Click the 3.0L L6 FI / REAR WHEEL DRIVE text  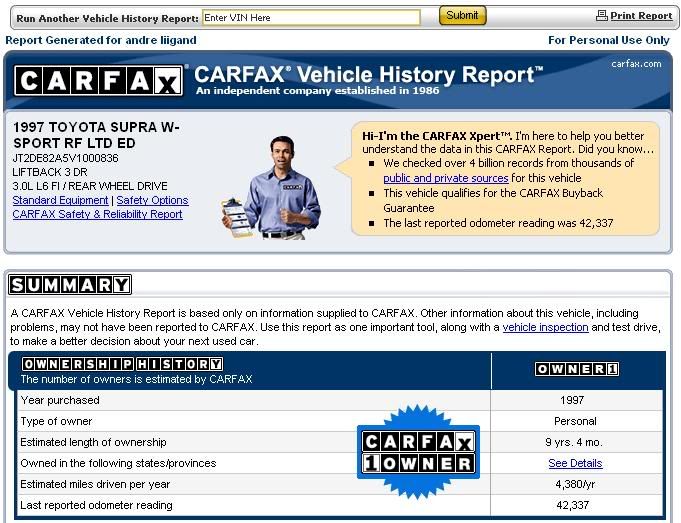pos(90,186)
